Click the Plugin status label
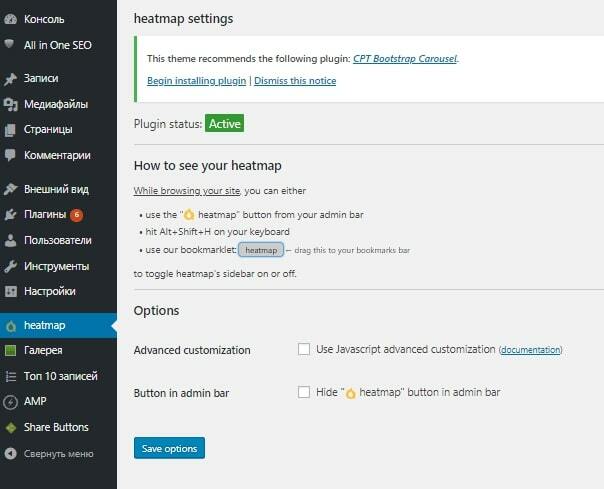The width and height of the screenshot is (604, 489). (x=168, y=124)
